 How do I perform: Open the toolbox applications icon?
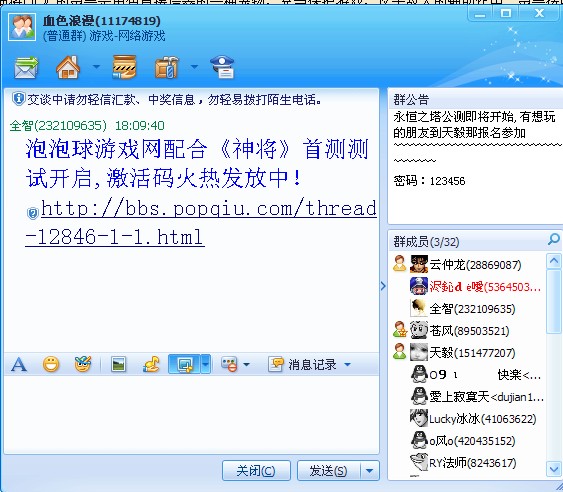click(x=167, y=67)
